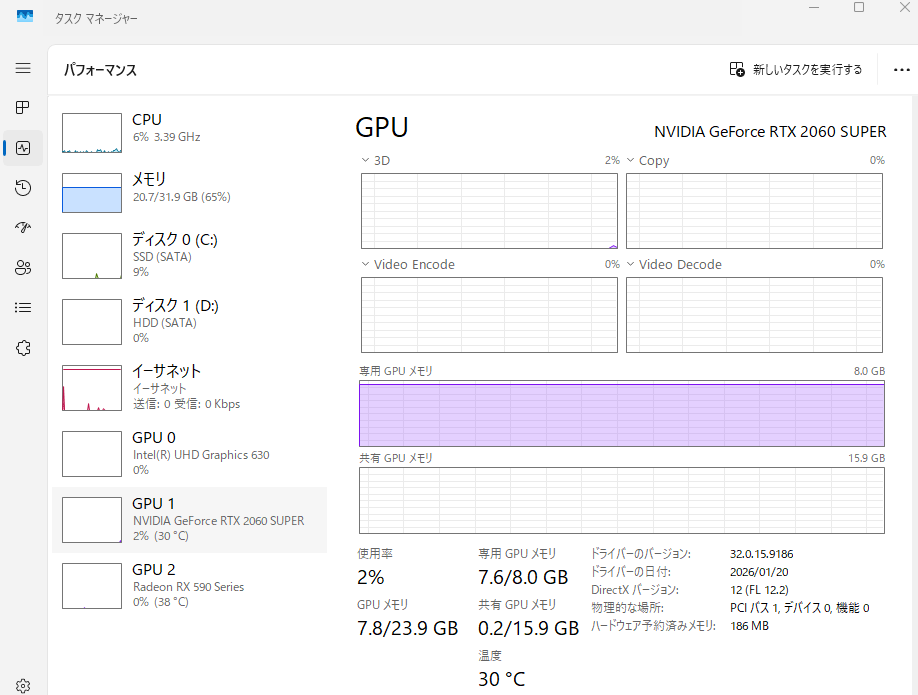The image size is (918, 695).
Task: Open the hamburger navigation menu
Action: coord(23,68)
